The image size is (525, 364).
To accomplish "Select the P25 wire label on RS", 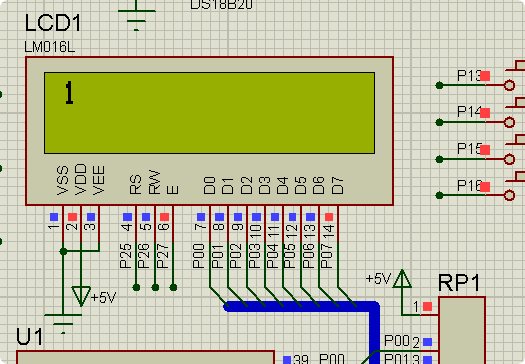I will click(x=125, y=256).
